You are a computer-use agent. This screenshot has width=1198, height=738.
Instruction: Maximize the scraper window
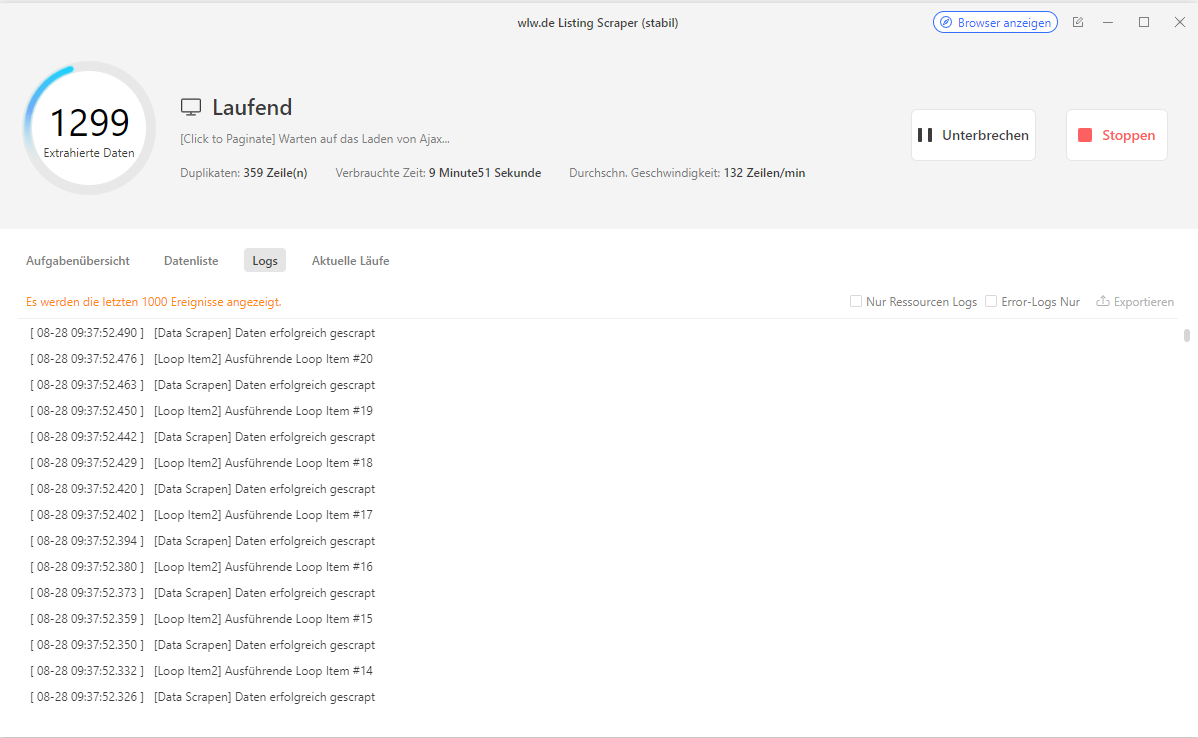click(x=1144, y=22)
